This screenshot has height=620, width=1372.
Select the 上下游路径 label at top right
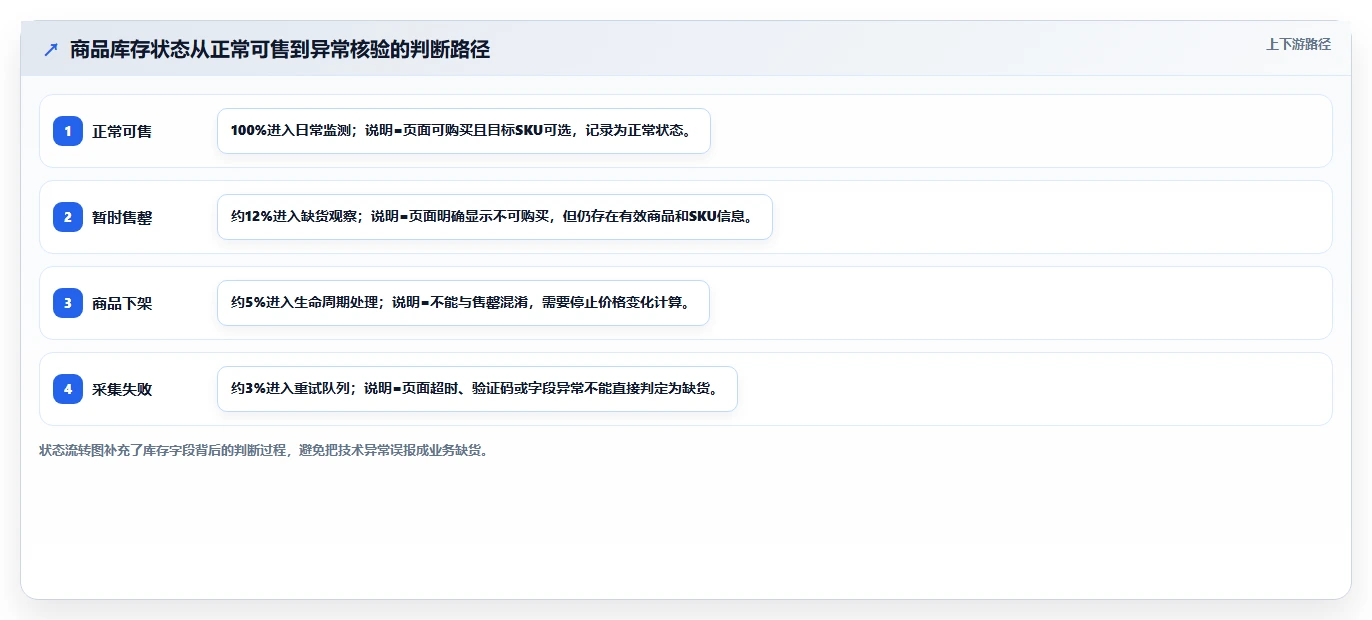coord(1298,45)
